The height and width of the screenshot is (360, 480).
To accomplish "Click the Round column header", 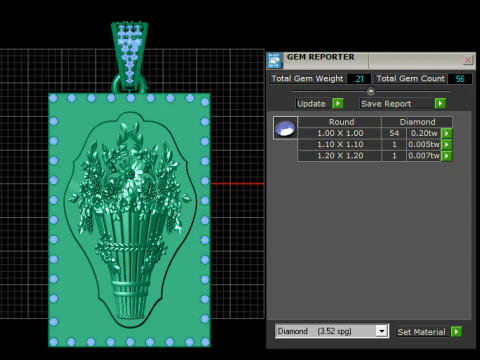I will pyautogui.click(x=341, y=122).
